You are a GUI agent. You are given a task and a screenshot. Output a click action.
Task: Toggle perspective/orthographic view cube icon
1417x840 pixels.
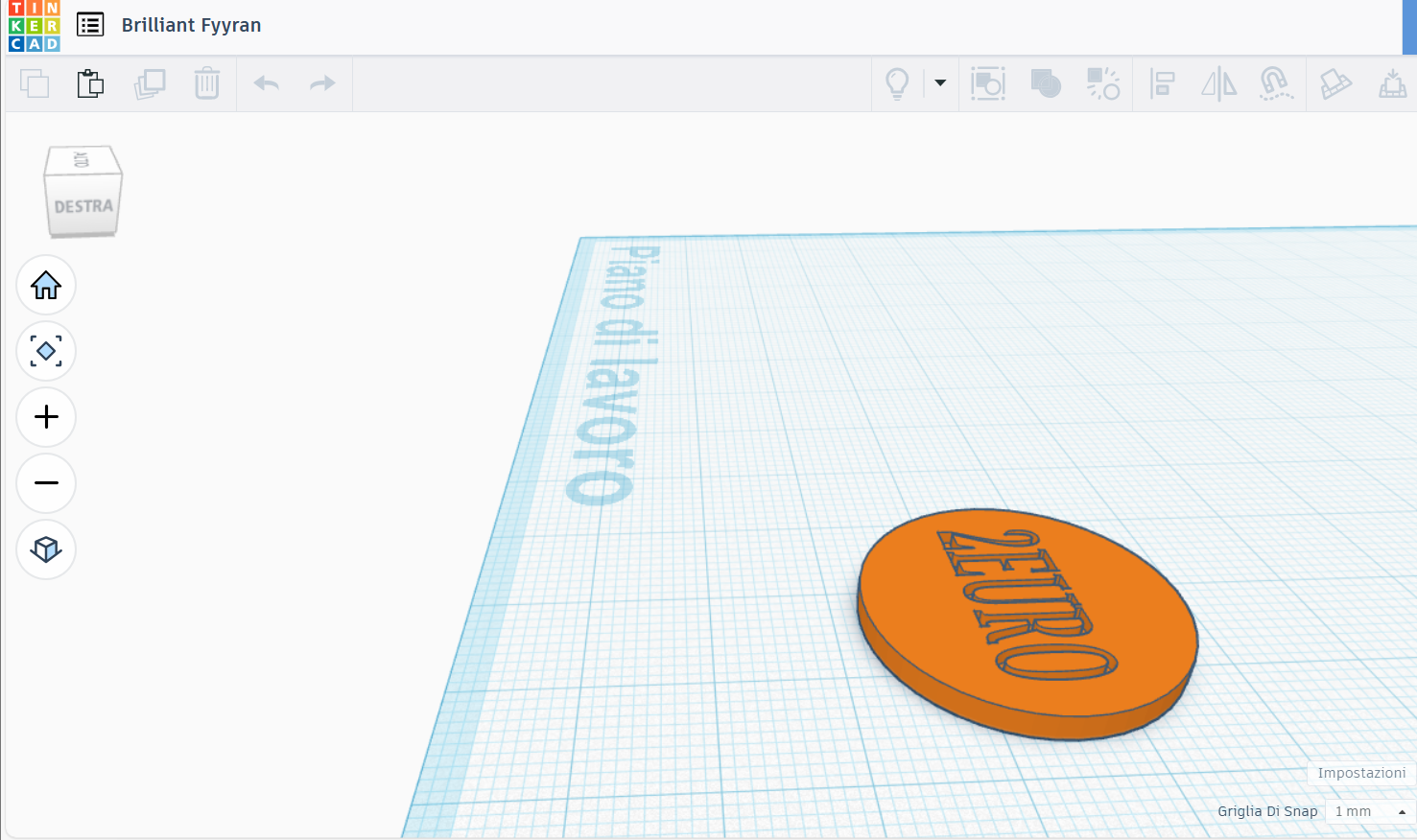(46, 549)
